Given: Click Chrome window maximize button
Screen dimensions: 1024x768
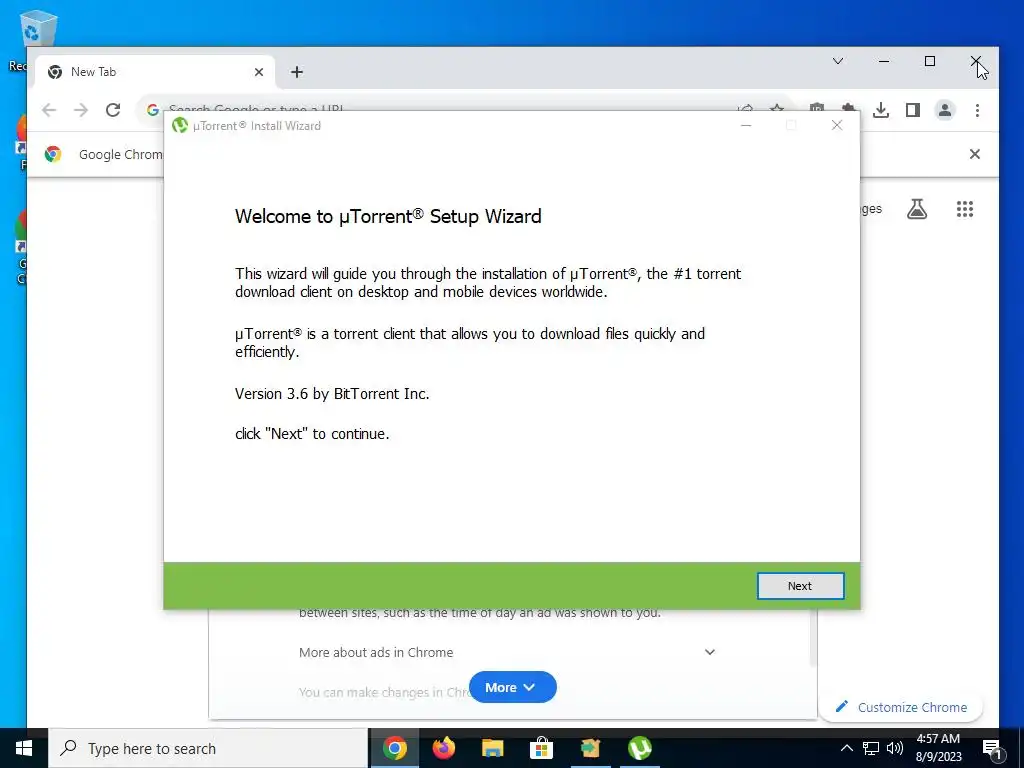Looking at the screenshot, I should (x=929, y=61).
